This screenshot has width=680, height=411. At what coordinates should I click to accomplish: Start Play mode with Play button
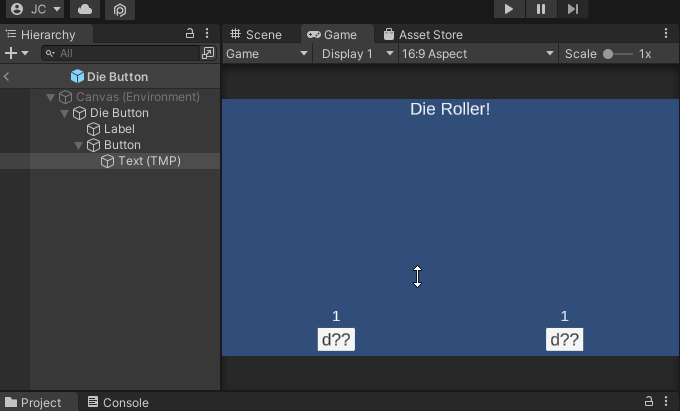click(509, 9)
